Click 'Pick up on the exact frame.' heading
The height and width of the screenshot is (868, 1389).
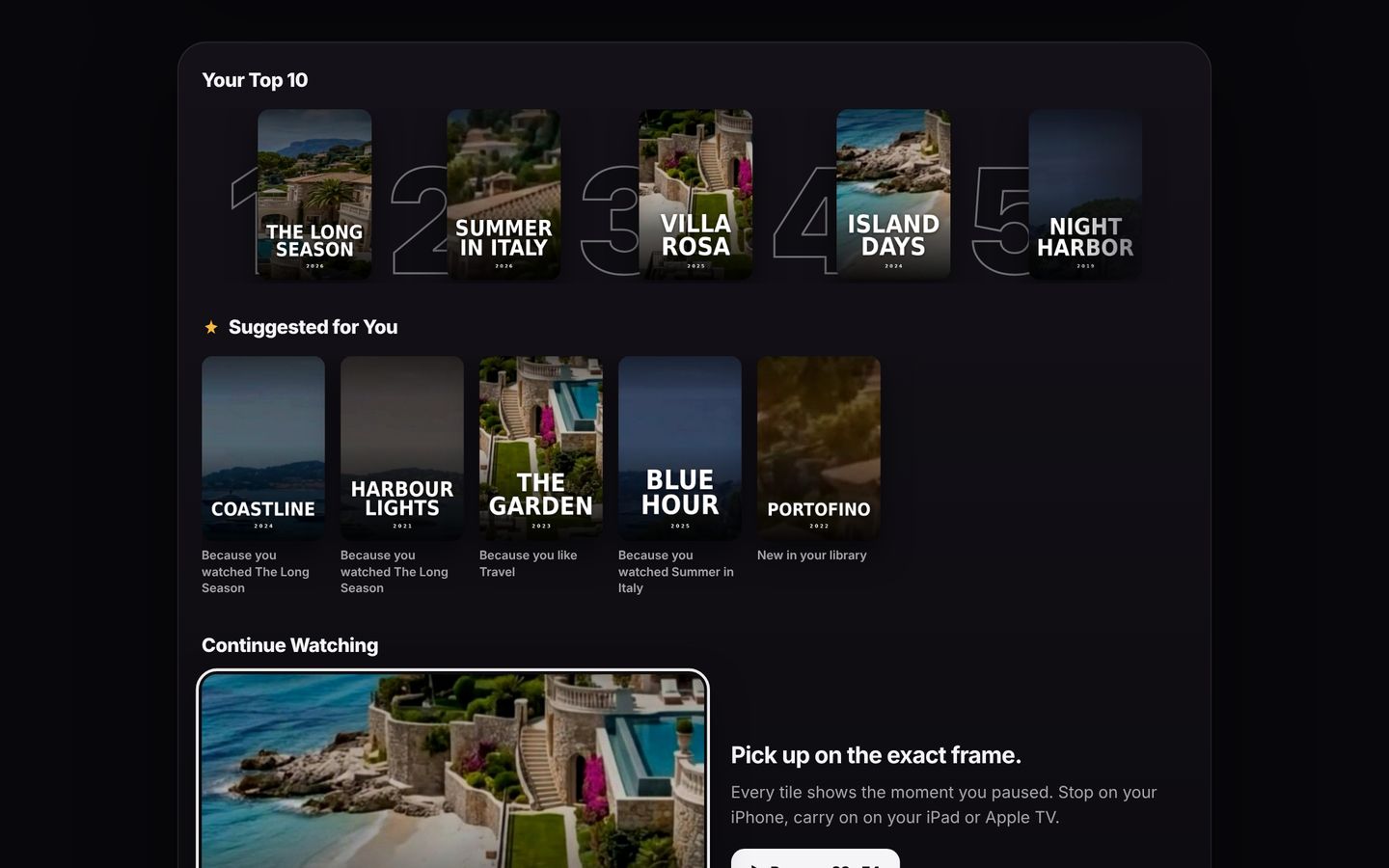pyautogui.click(x=876, y=755)
